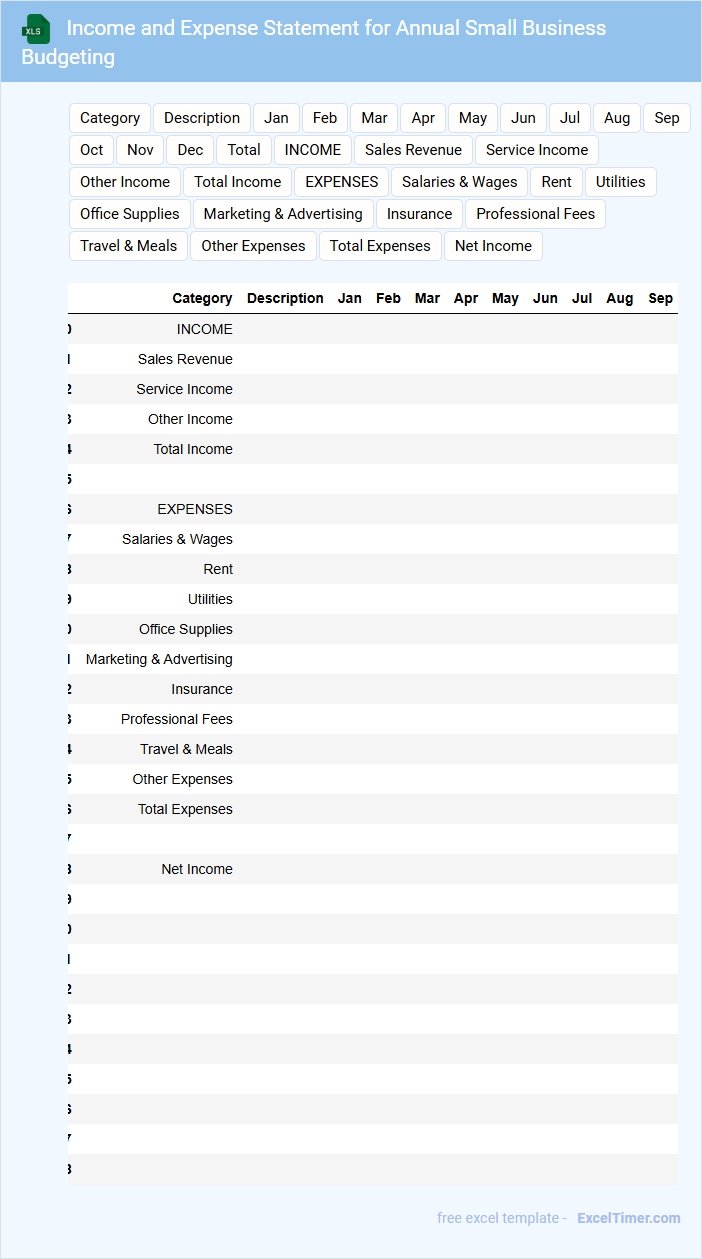The height and width of the screenshot is (1259, 702).
Task: Select the INCOME row cell in table
Action: [x=204, y=329]
